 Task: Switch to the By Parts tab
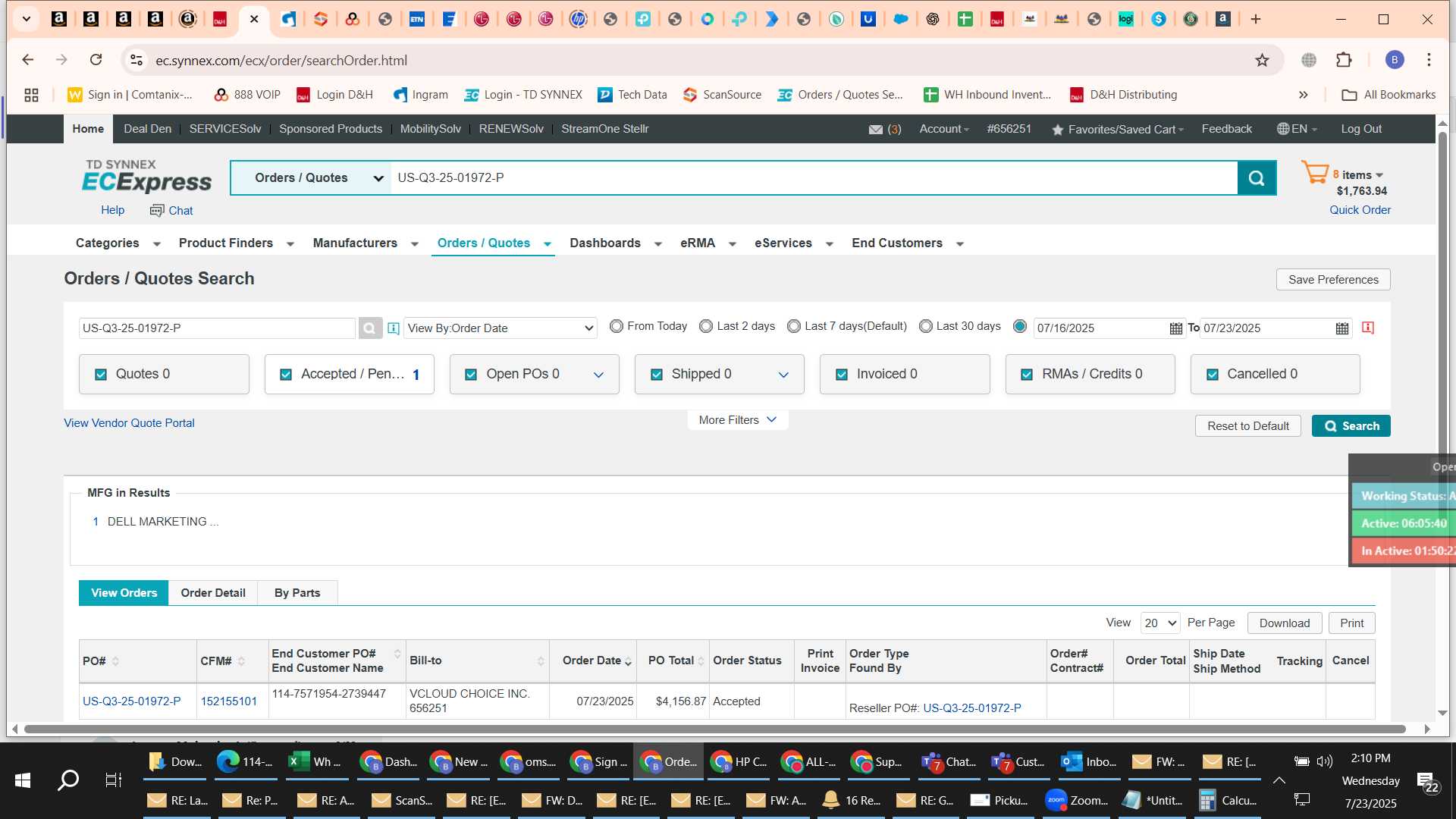point(297,593)
